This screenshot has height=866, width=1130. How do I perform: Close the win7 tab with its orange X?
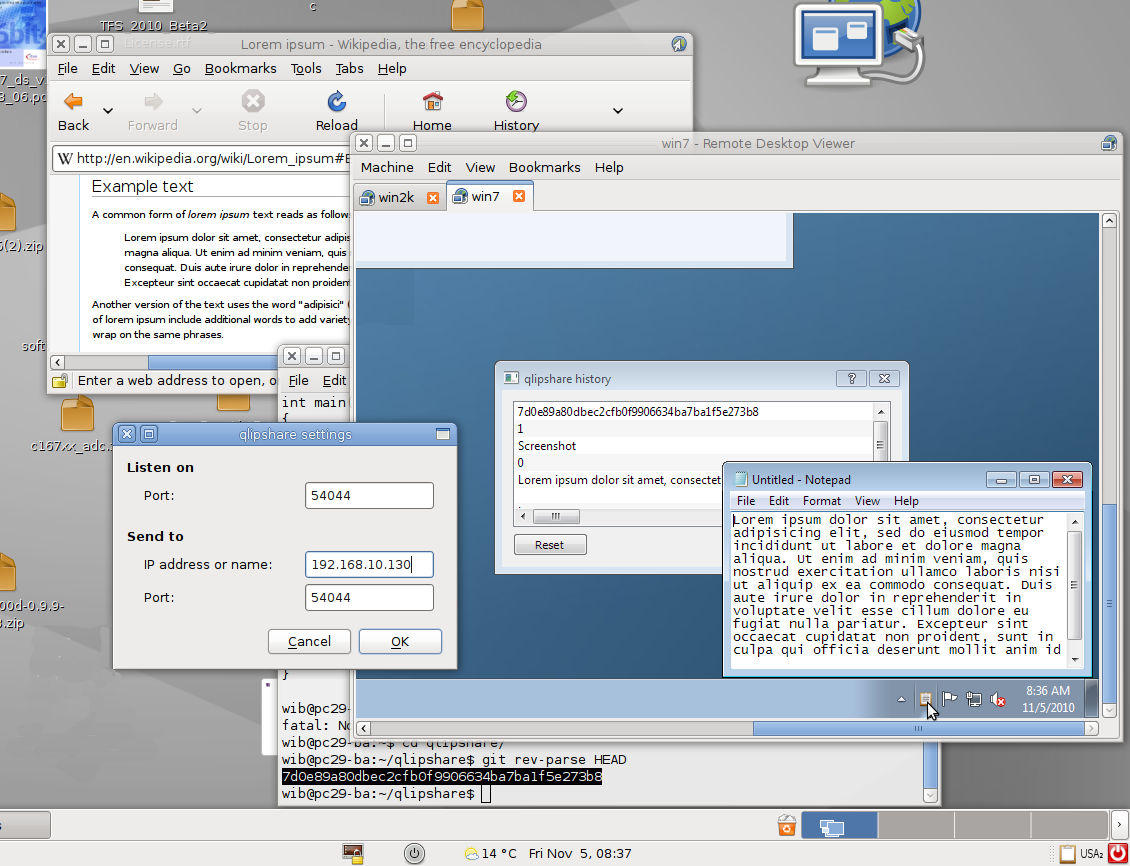[x=519, y=196]
